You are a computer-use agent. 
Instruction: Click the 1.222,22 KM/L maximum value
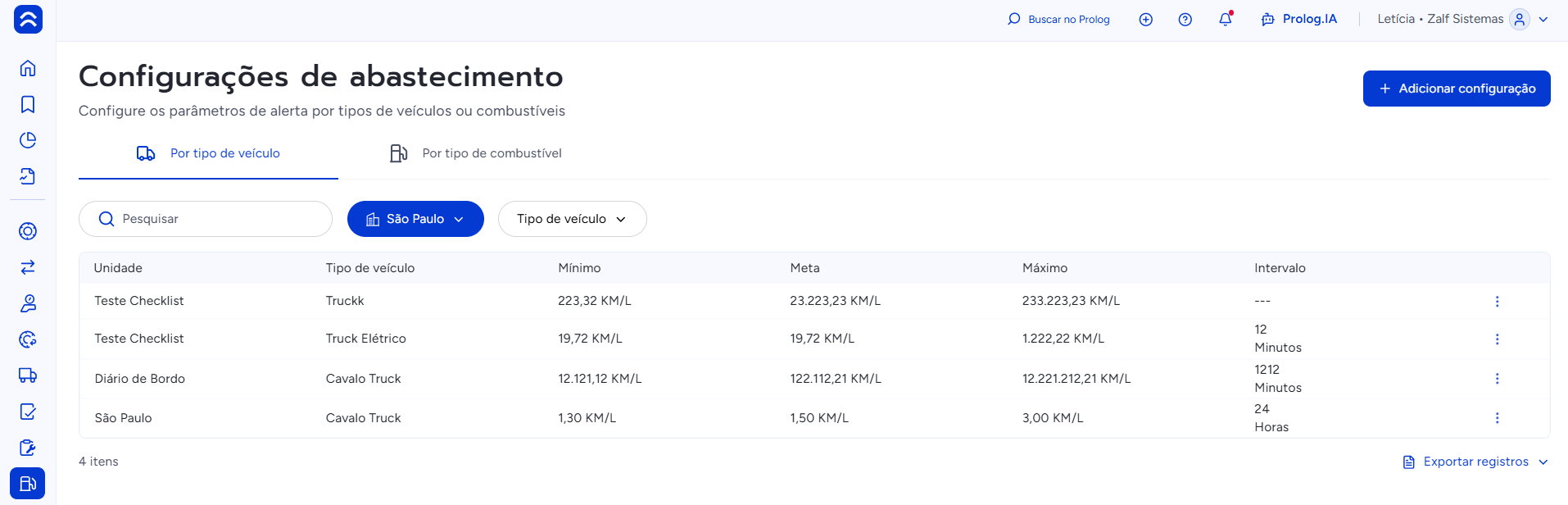(1063, 339)
